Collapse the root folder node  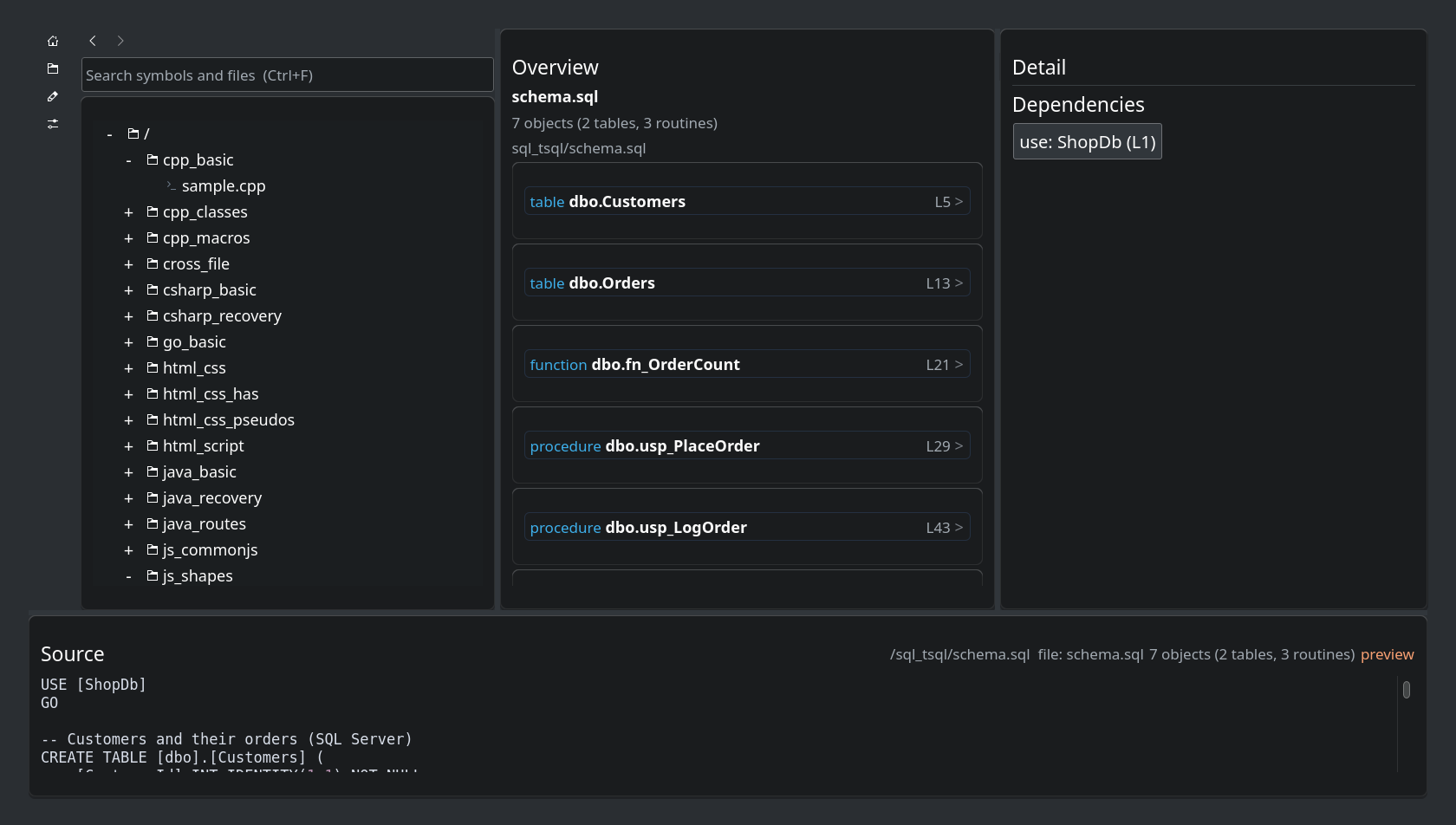(x=109, y=134)
